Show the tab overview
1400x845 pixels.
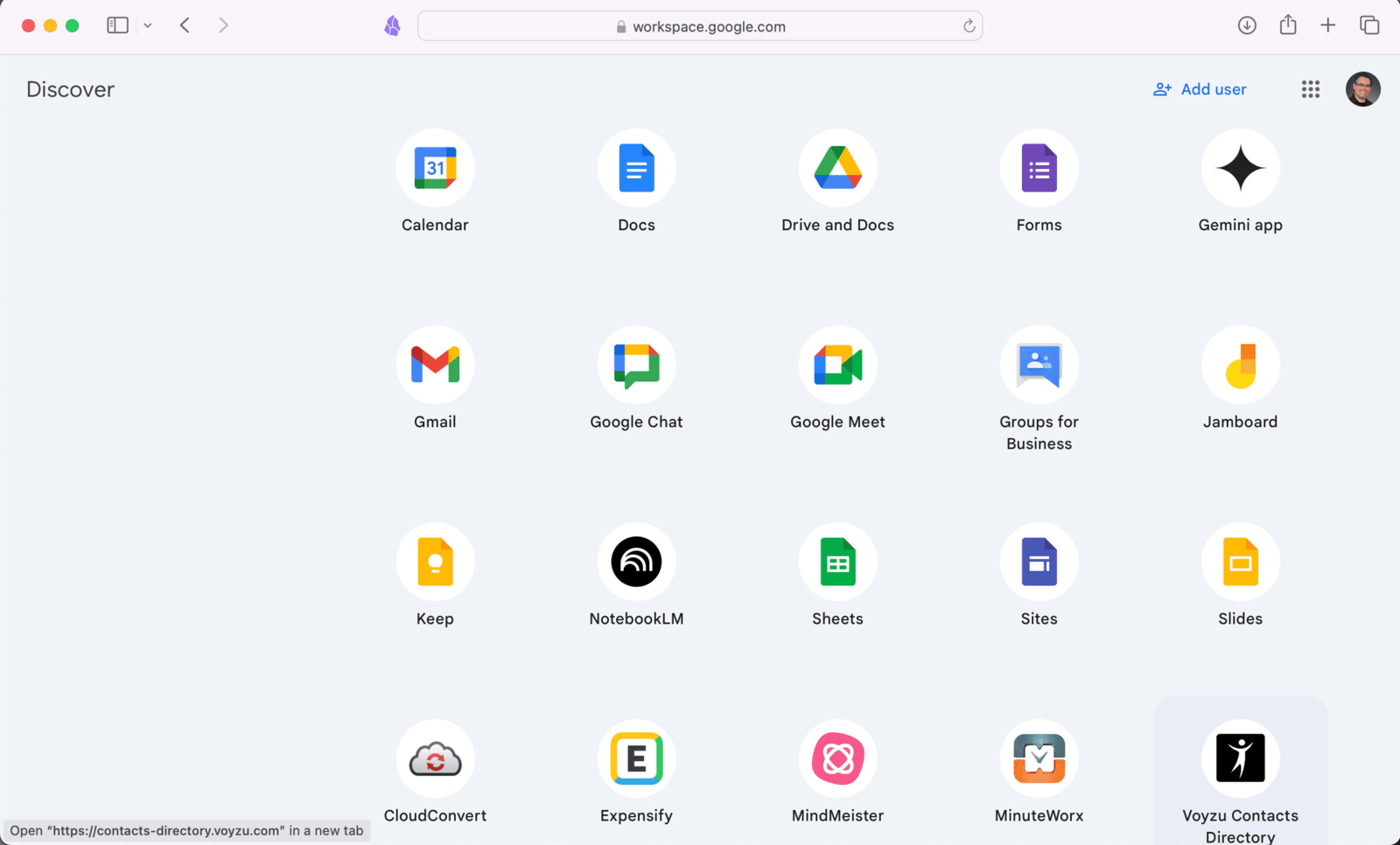1369,25
